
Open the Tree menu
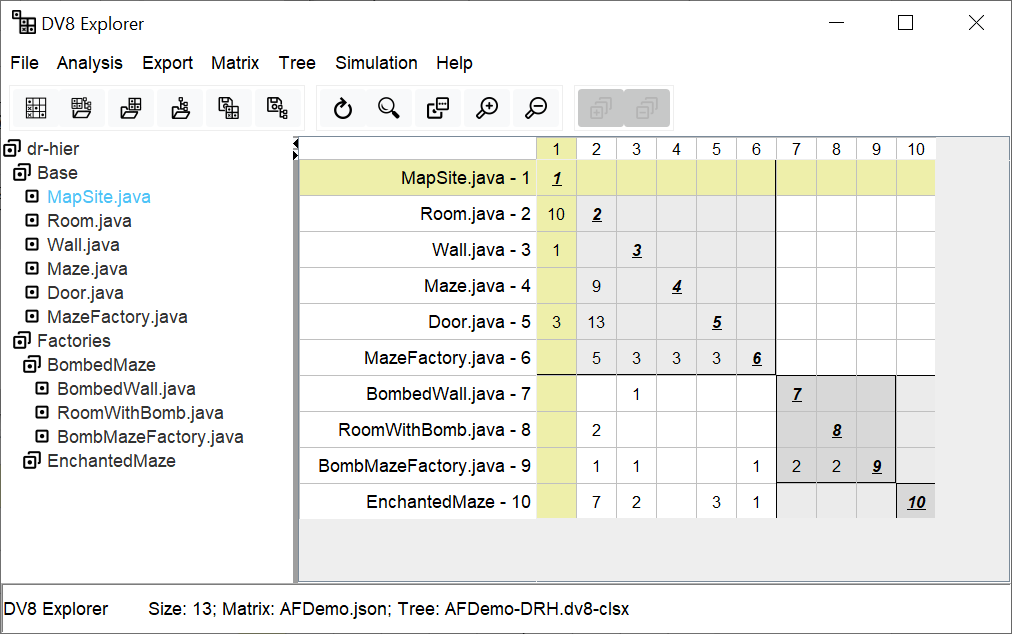pyautogui.click(x=297, y=63)
